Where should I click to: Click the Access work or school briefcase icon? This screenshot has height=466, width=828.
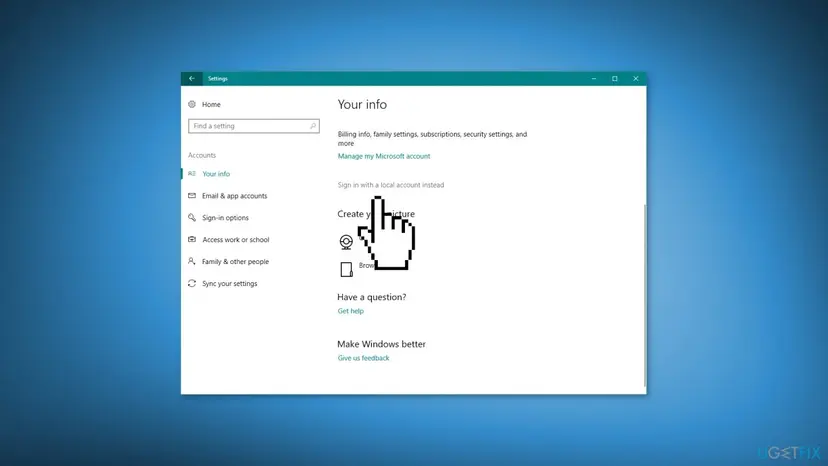(x=192, y=239)
